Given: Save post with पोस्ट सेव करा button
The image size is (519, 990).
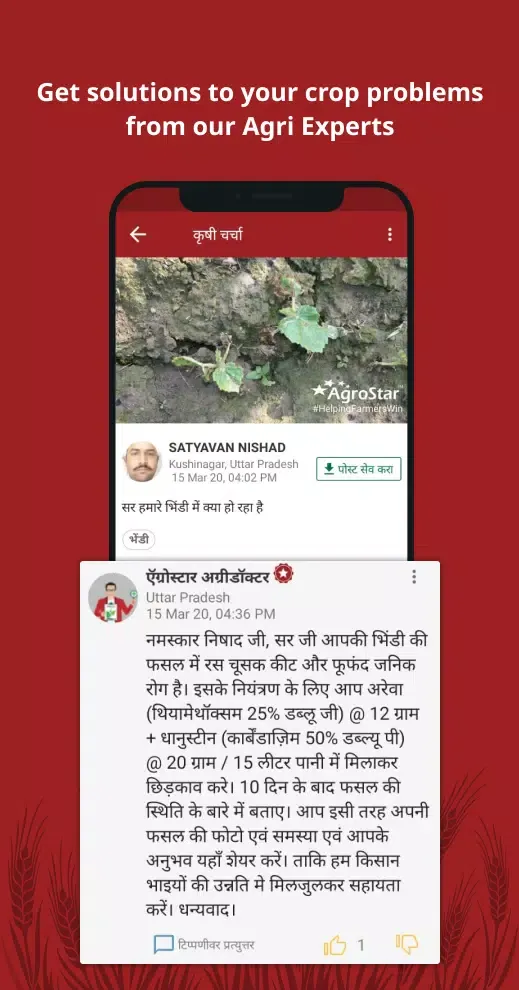Looking at the screenshot, I should click(x=359, y=469).
